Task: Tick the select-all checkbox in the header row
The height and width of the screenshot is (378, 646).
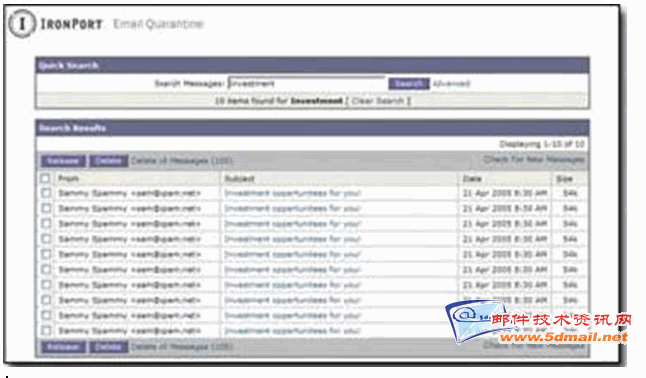Action: pos(45,178)
